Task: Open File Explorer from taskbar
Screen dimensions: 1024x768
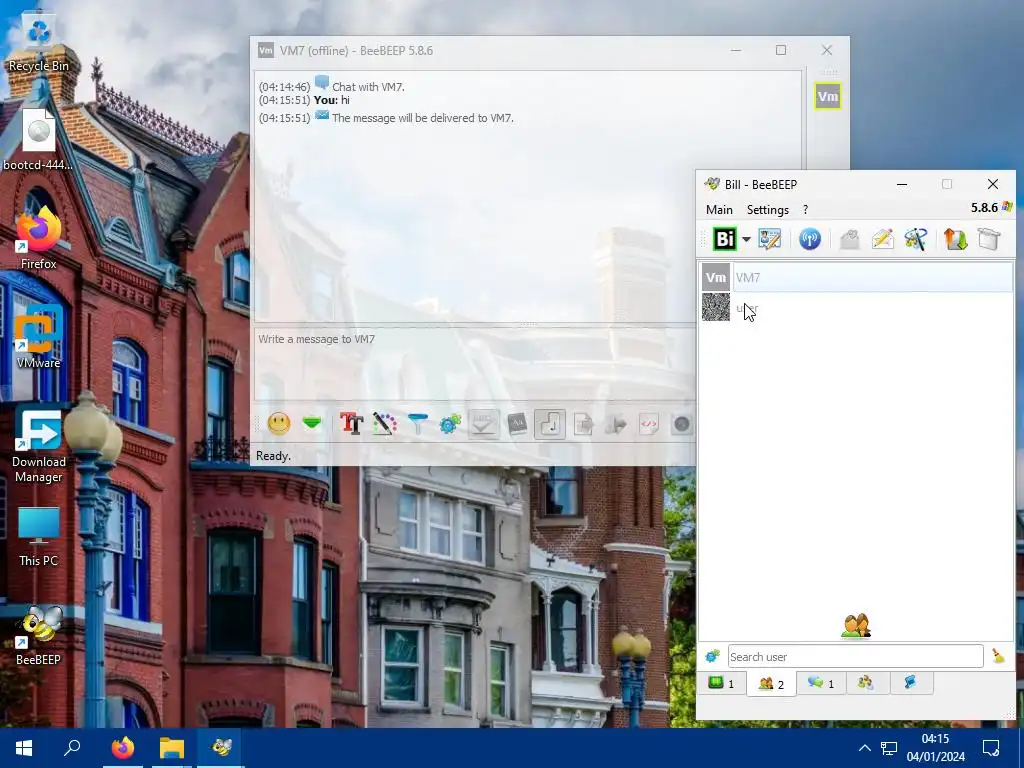Action: [x=172, y=748]
